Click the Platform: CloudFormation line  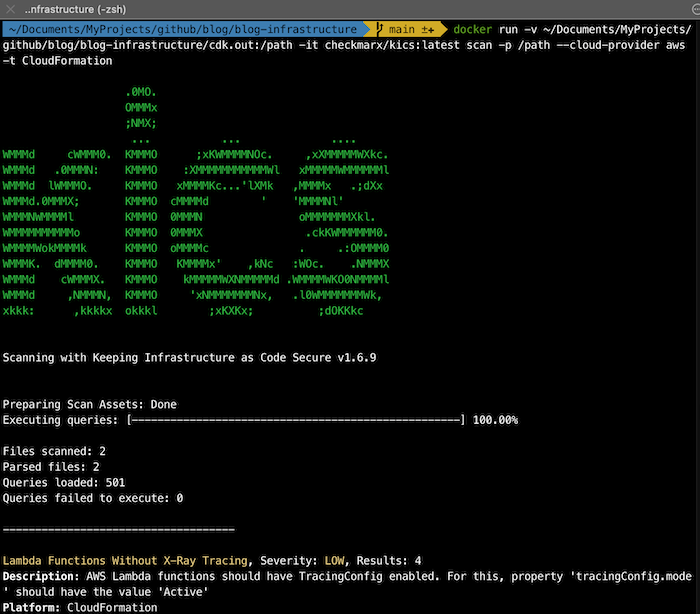(80, 608)
